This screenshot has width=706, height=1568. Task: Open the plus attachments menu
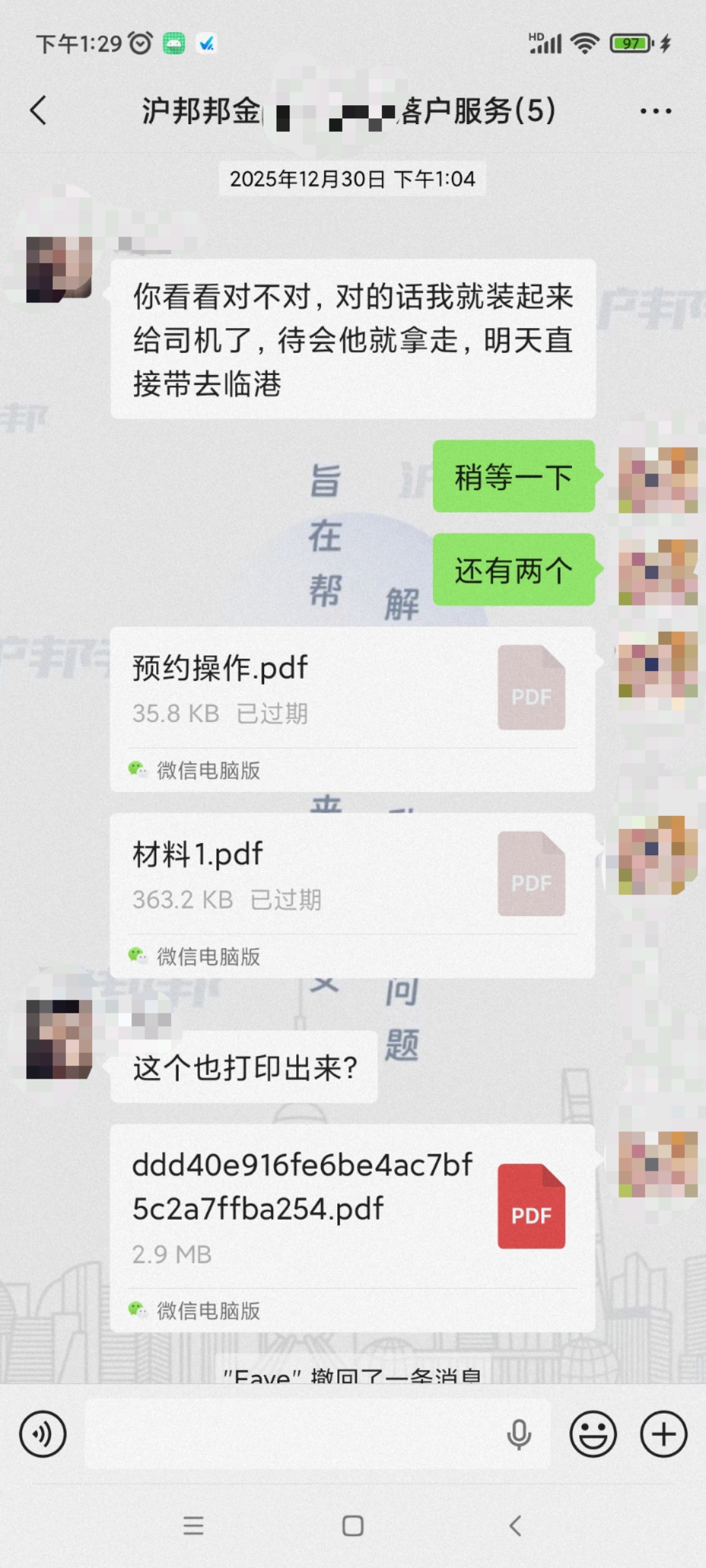point(664,1435)
